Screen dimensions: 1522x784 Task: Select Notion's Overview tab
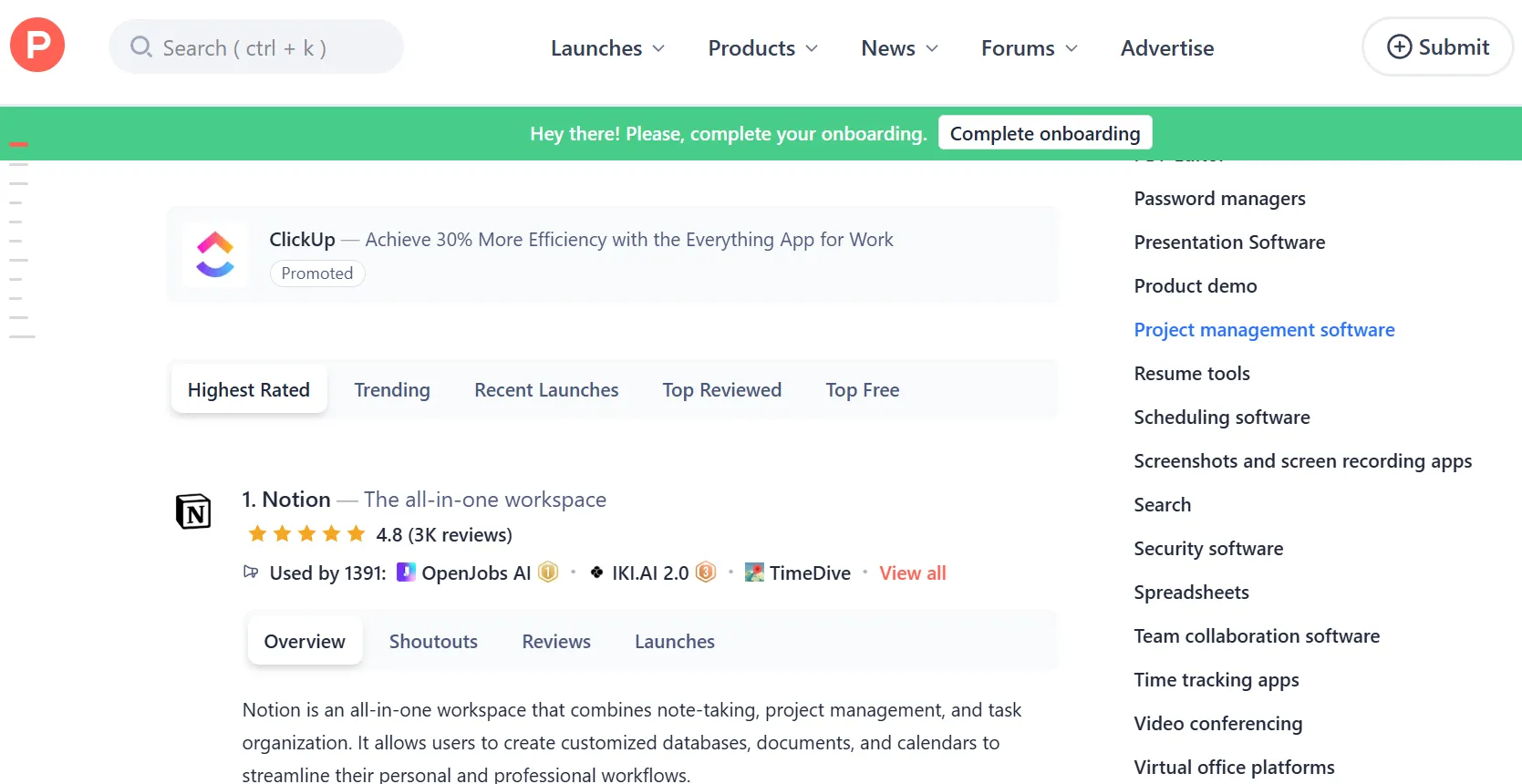305,641
